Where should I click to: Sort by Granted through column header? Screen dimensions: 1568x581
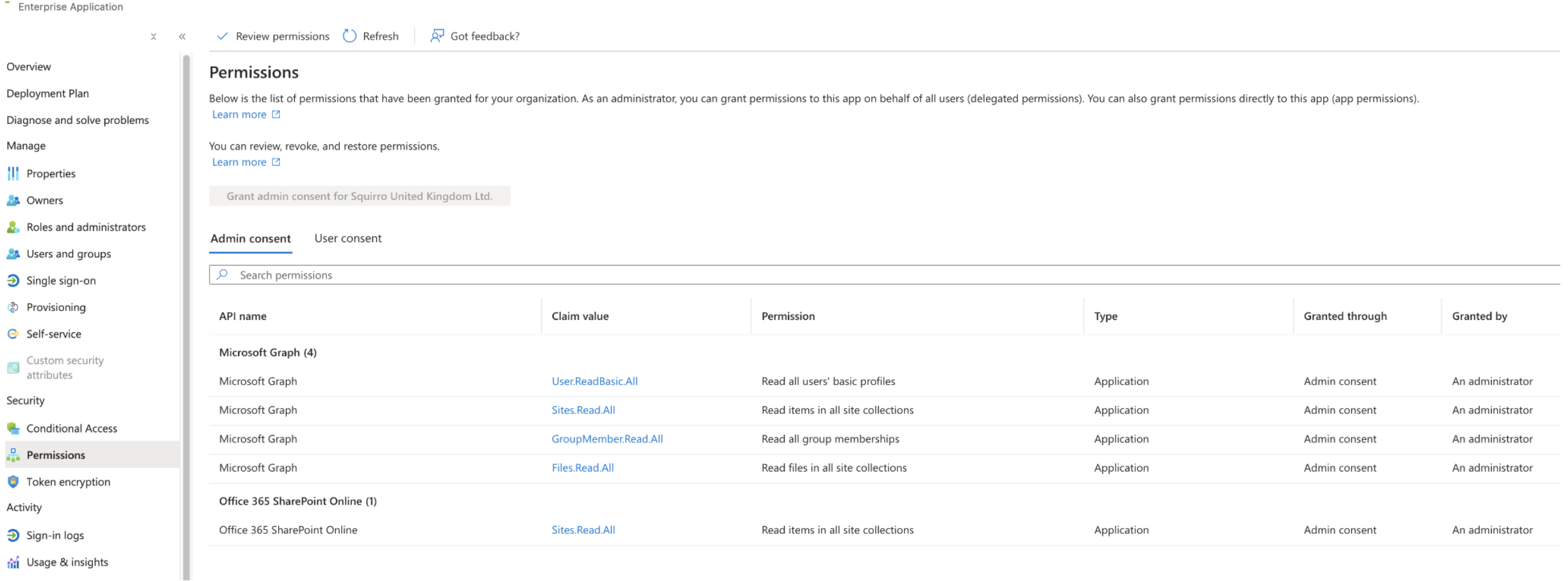(x=1345, y=316)
